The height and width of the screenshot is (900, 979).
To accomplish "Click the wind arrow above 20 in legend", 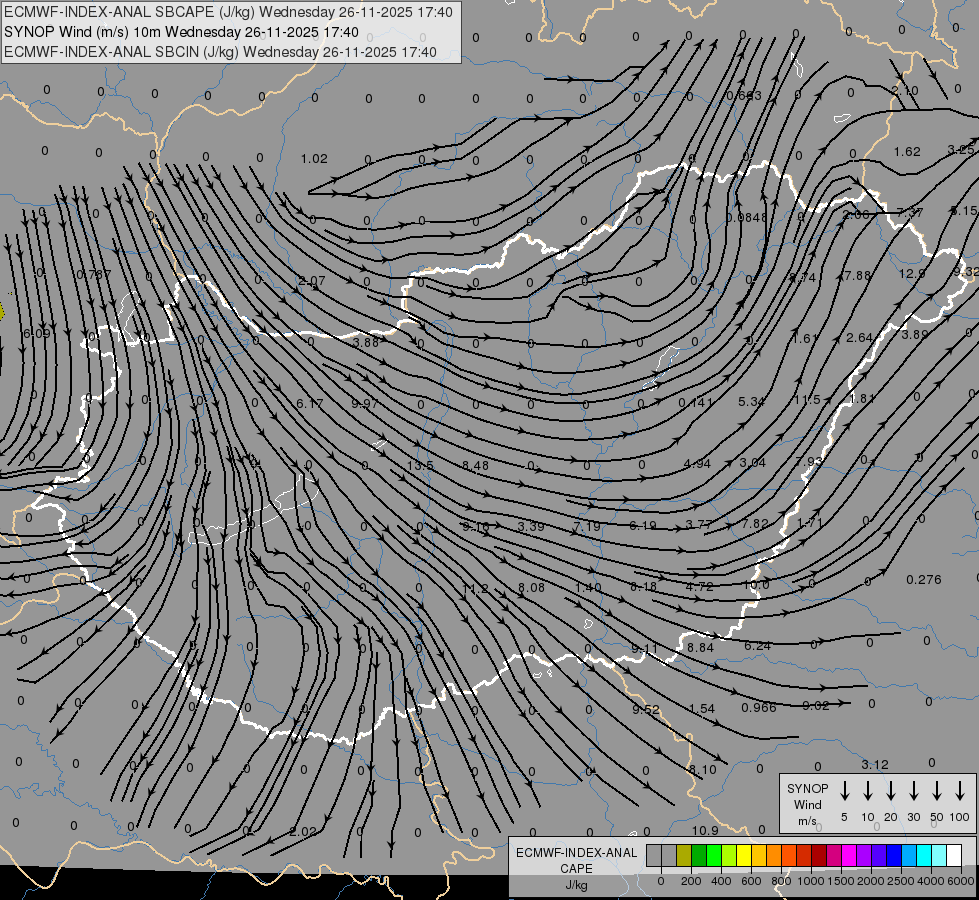I will point(891,791).
